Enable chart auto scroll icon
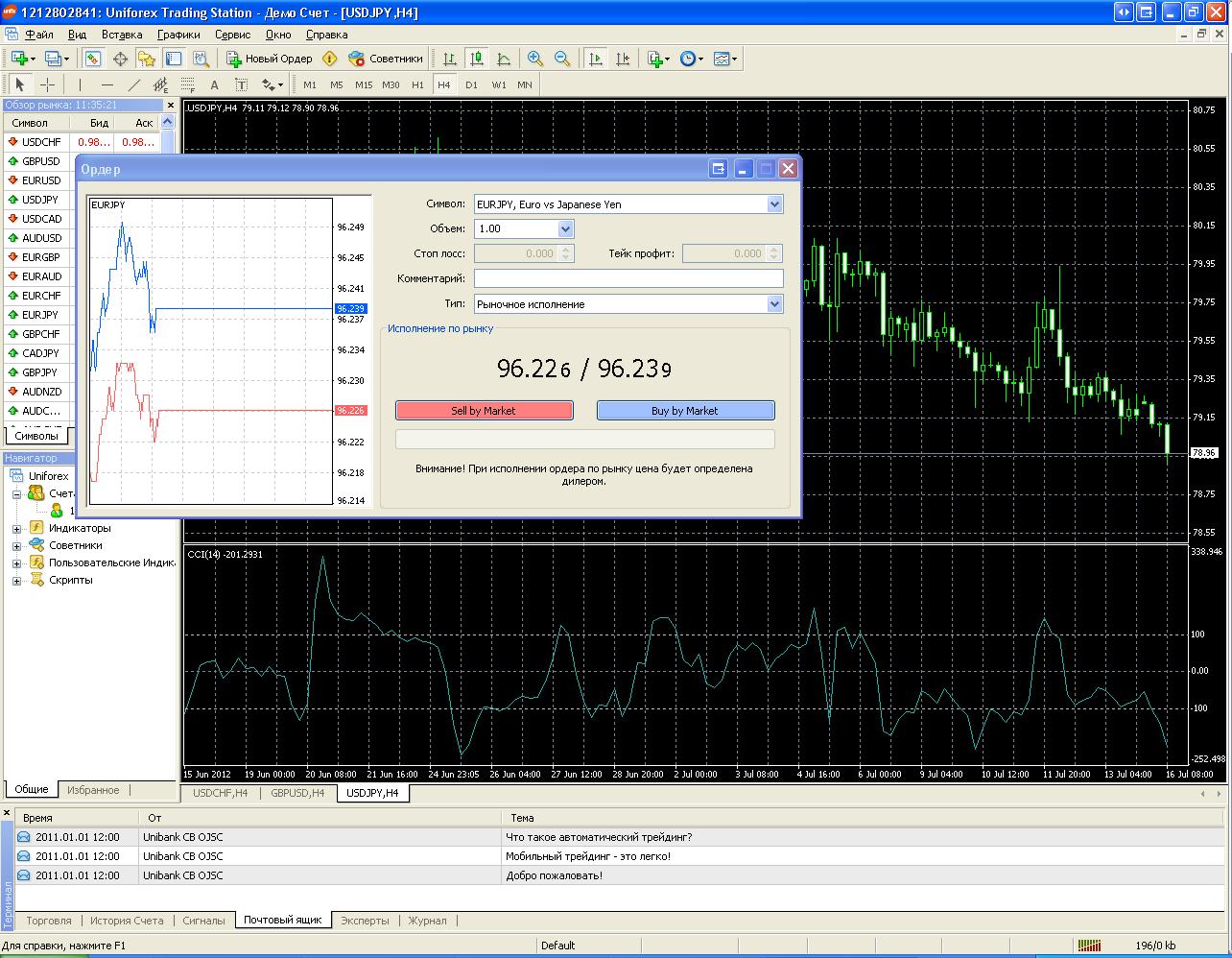This screenshot has height=958, width=1232. coord(596,59)
